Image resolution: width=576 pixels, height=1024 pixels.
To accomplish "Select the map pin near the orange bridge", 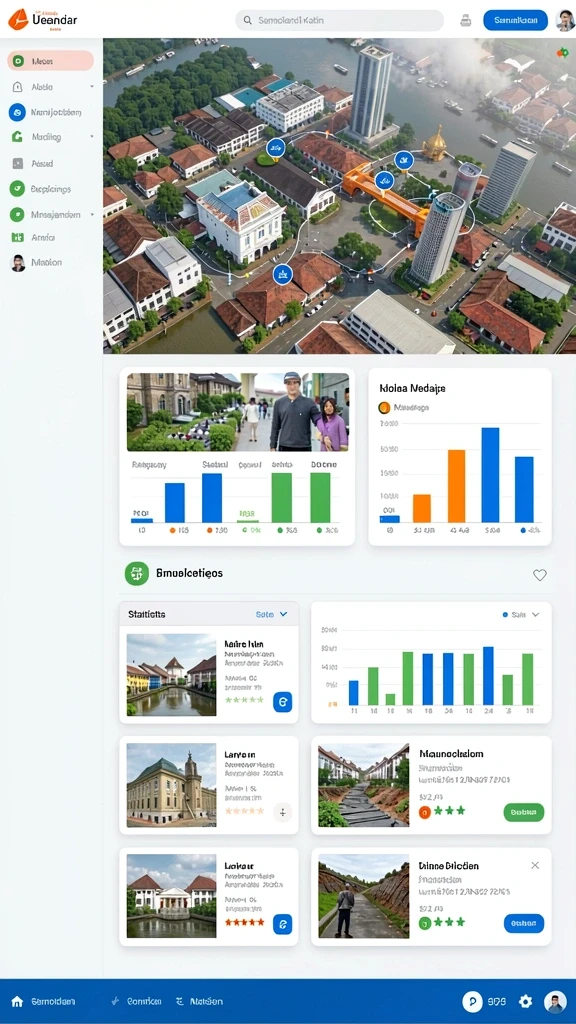I will [x=385, y=180].
